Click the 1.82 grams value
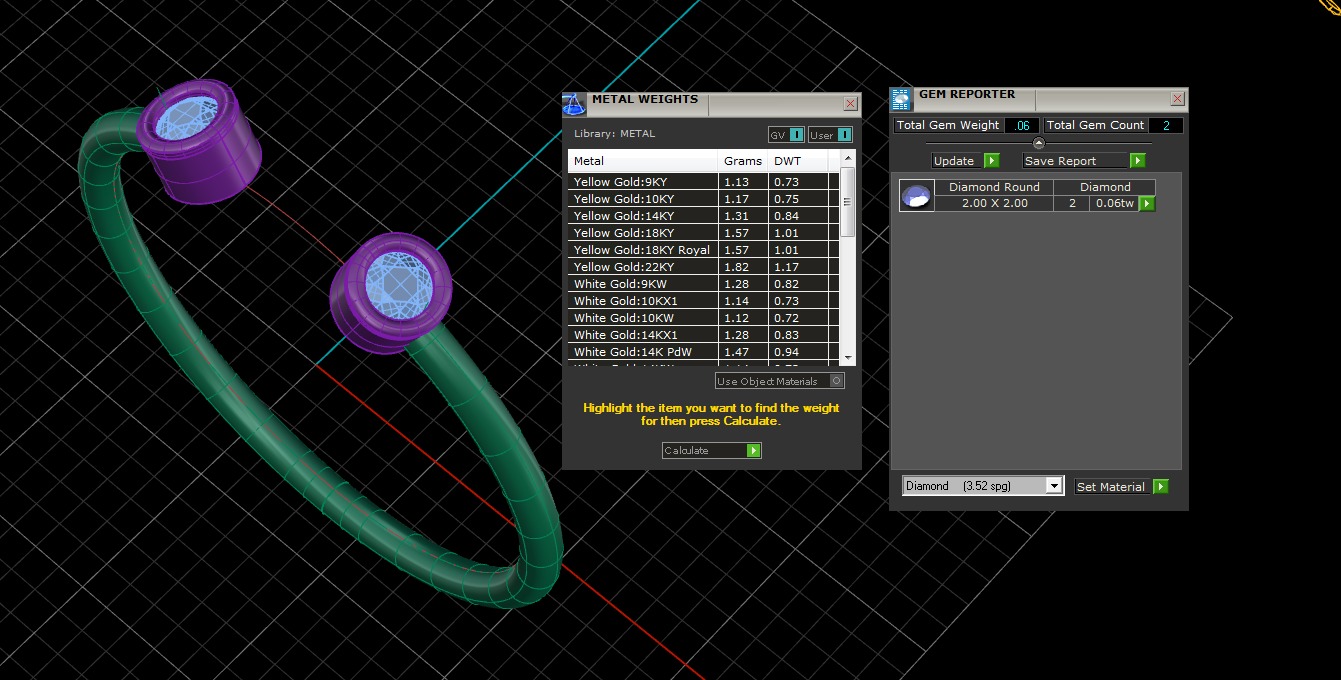 736,267
